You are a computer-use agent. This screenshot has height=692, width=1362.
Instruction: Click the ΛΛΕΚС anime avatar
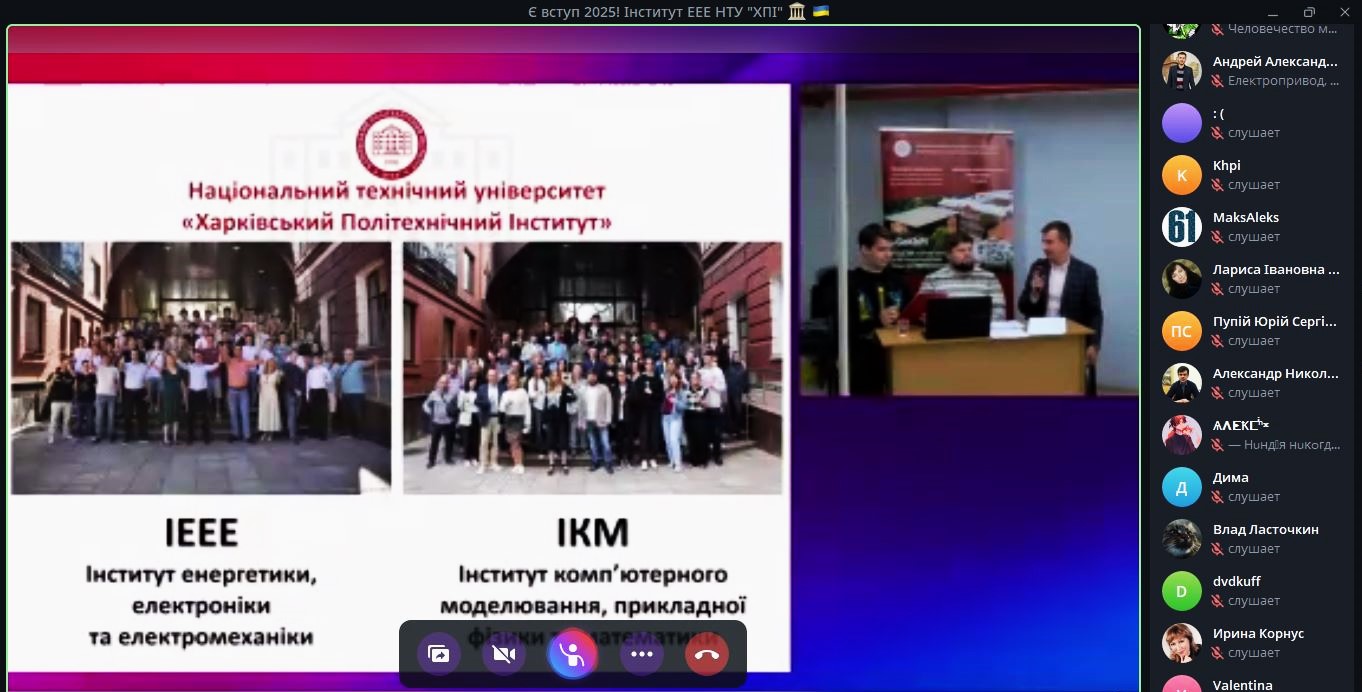[1181, 435]
